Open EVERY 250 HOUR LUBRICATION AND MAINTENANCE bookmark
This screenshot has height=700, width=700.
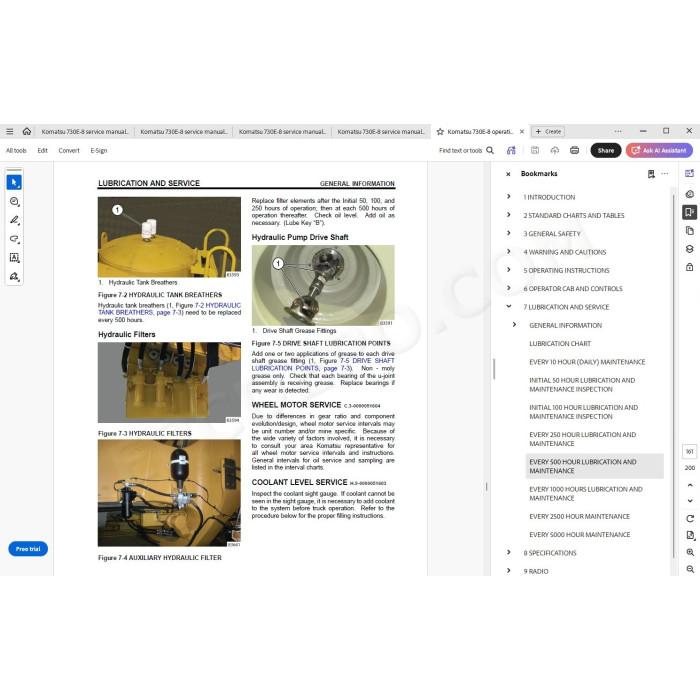coord(583,439)
